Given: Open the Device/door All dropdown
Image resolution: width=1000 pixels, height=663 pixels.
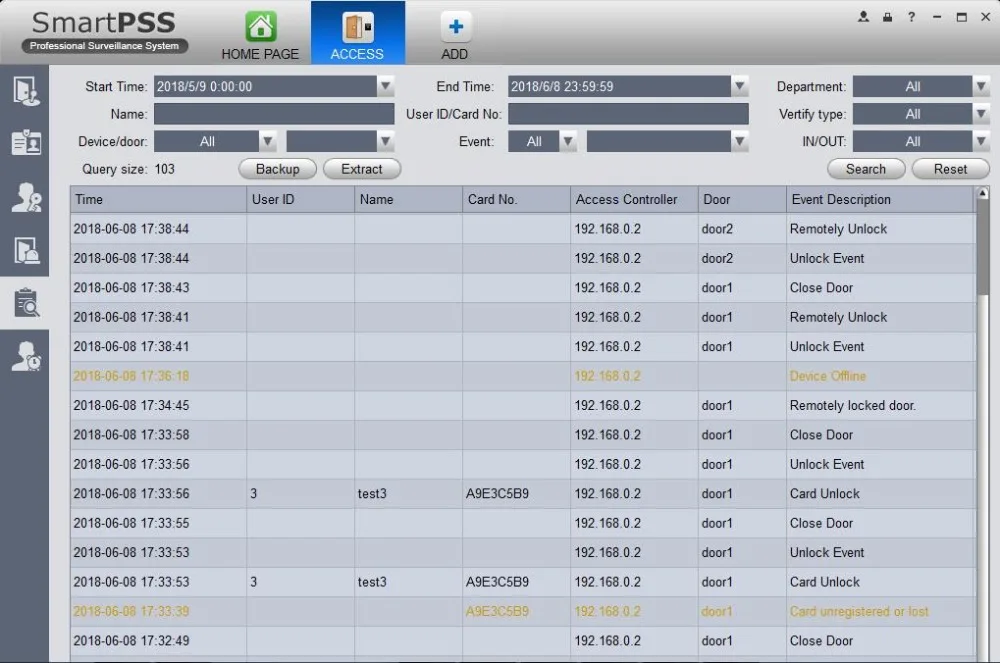Looking at the screenshot, I should [x=215, y=142].
